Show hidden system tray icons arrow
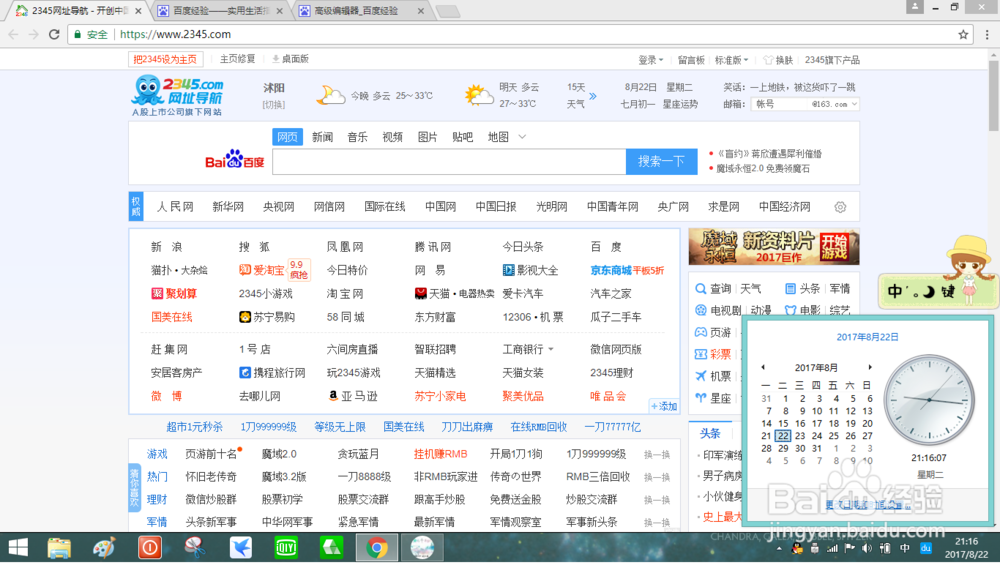The width and height of the screenshot is (1000, 565). pos(779,548)
